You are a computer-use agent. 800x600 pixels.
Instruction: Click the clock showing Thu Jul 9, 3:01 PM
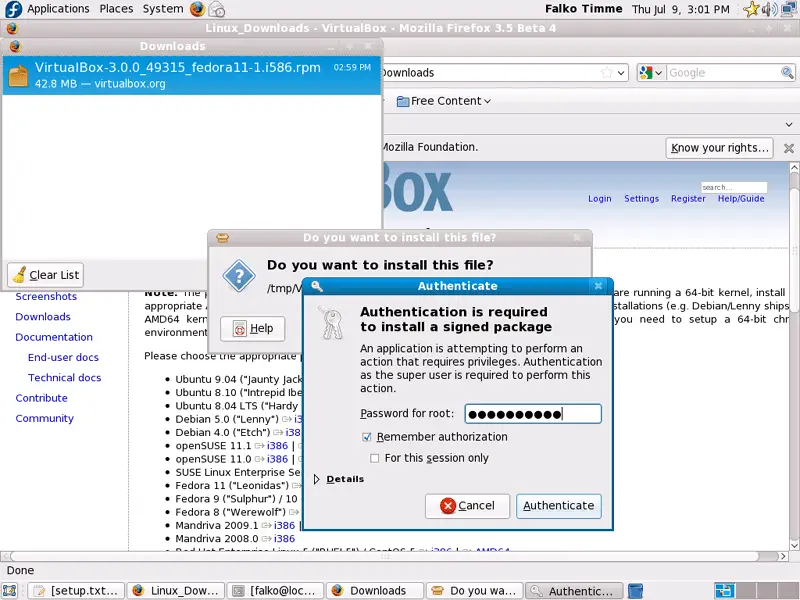[x=681, y=9]
